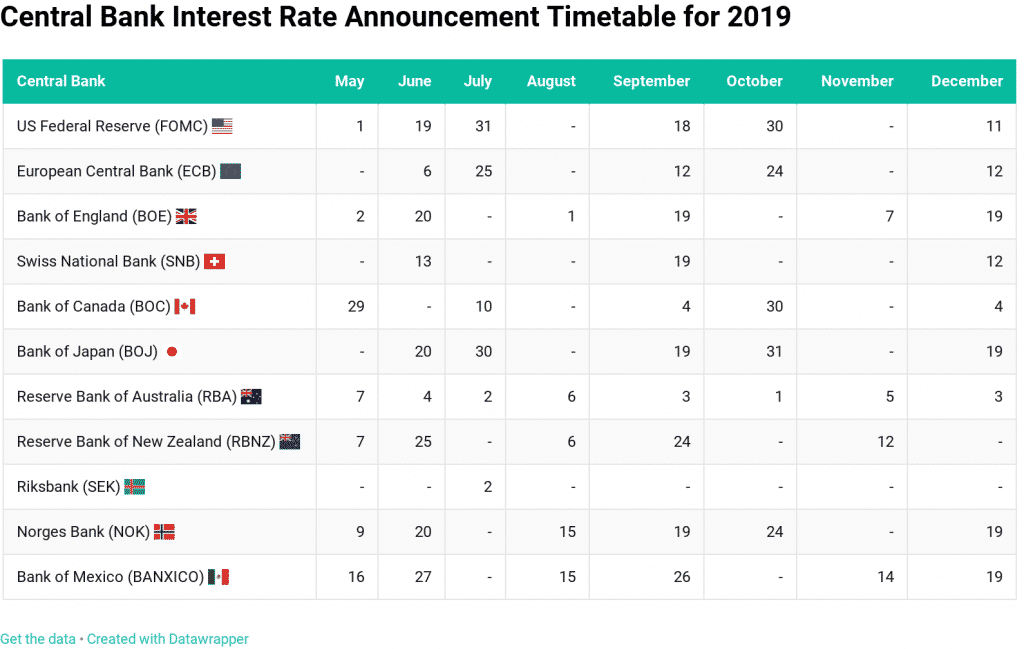Click the Norway flag beside Norges Bank
The height and width of the screenshot is (649, 1024).
tap(164, 531)
